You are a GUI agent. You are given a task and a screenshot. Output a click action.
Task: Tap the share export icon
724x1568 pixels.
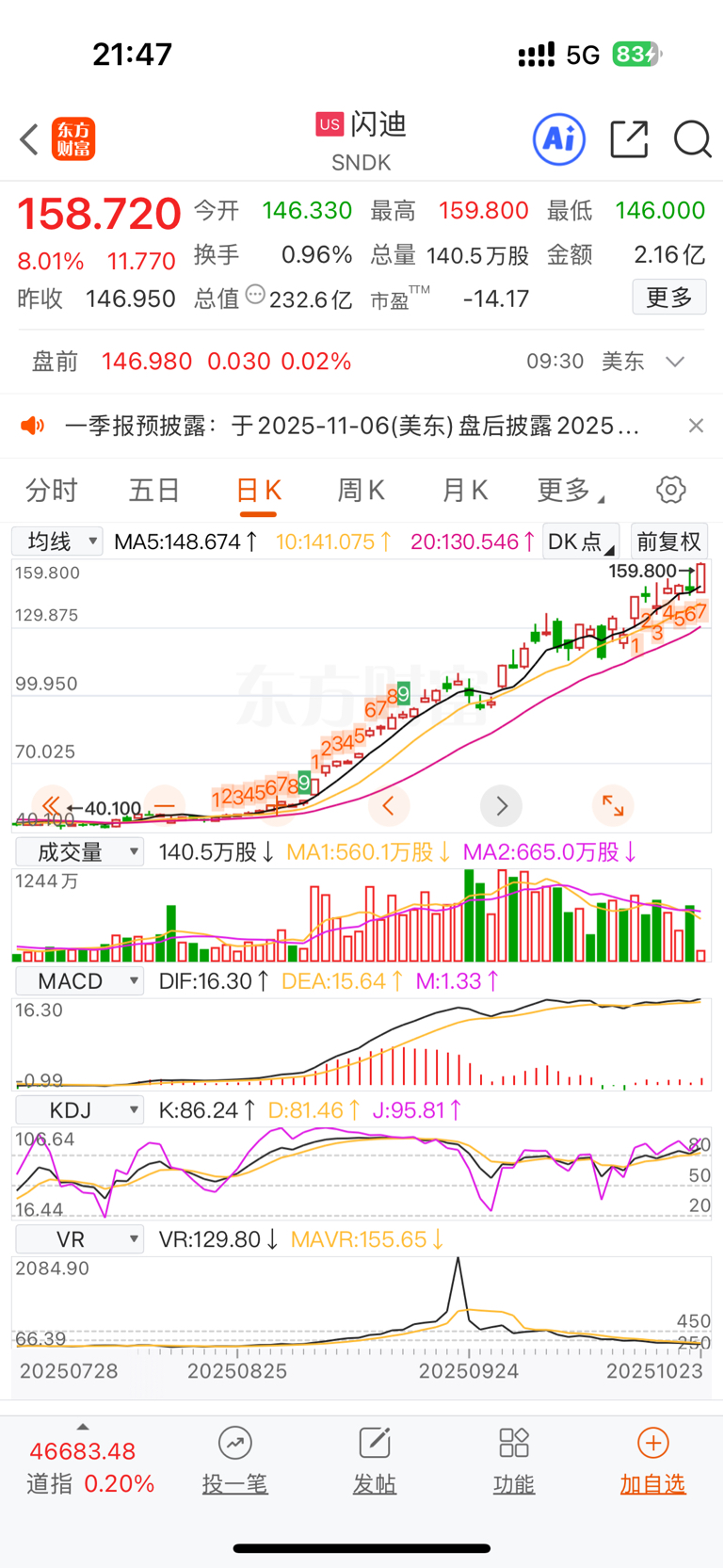(x=629, y=138)
